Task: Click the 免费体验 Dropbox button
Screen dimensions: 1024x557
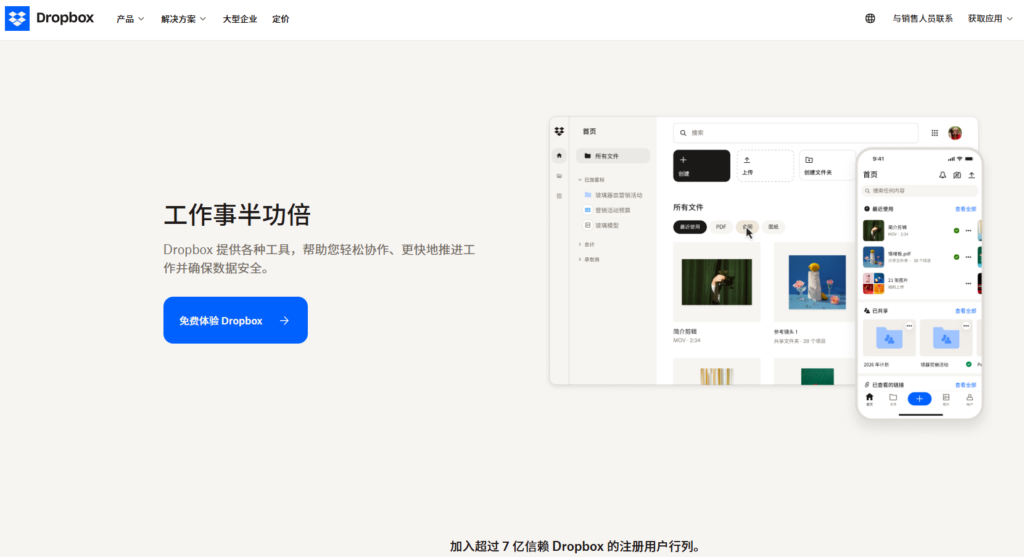Action: 235,320
